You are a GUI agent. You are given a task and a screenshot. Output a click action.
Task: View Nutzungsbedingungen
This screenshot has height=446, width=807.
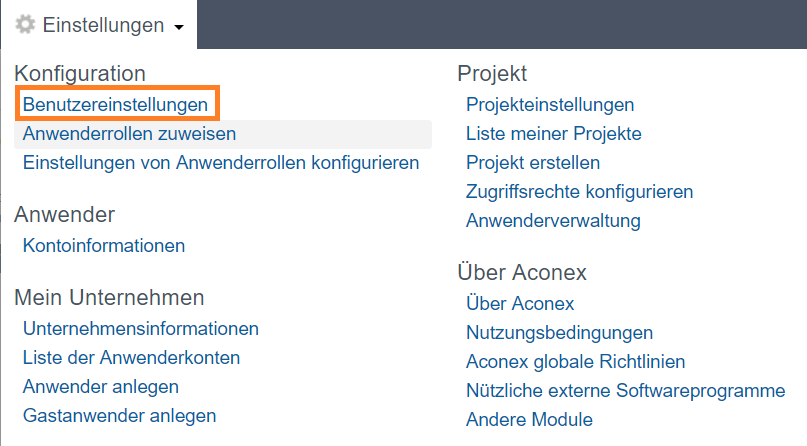coord(559,333)
